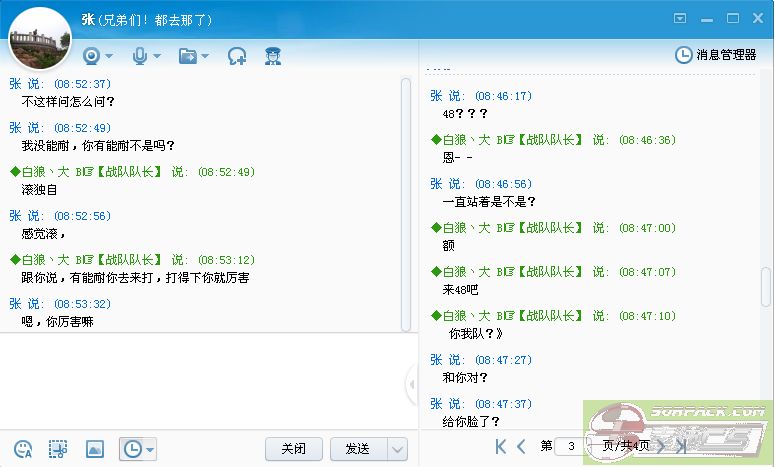Image resolution: width=775 pixels, height=467 pixels.
Task: Click the 发送 send button
Action: 357,449
